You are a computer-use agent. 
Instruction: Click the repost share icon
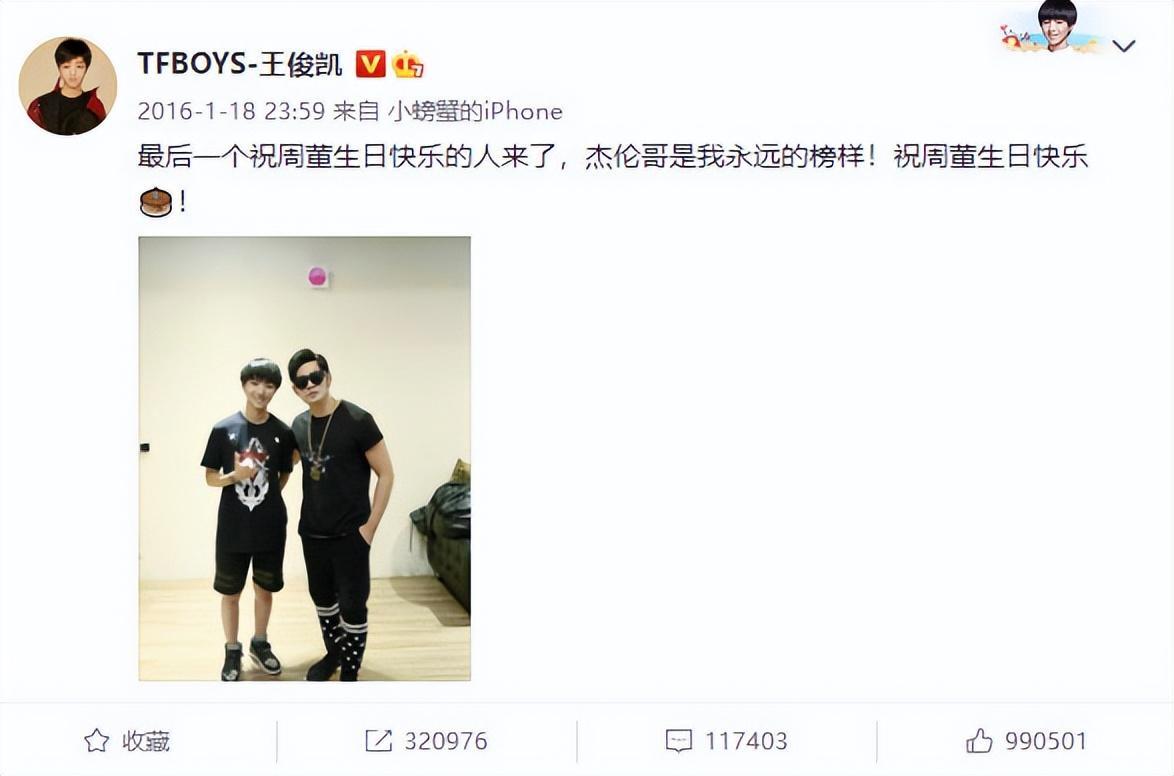378,741
